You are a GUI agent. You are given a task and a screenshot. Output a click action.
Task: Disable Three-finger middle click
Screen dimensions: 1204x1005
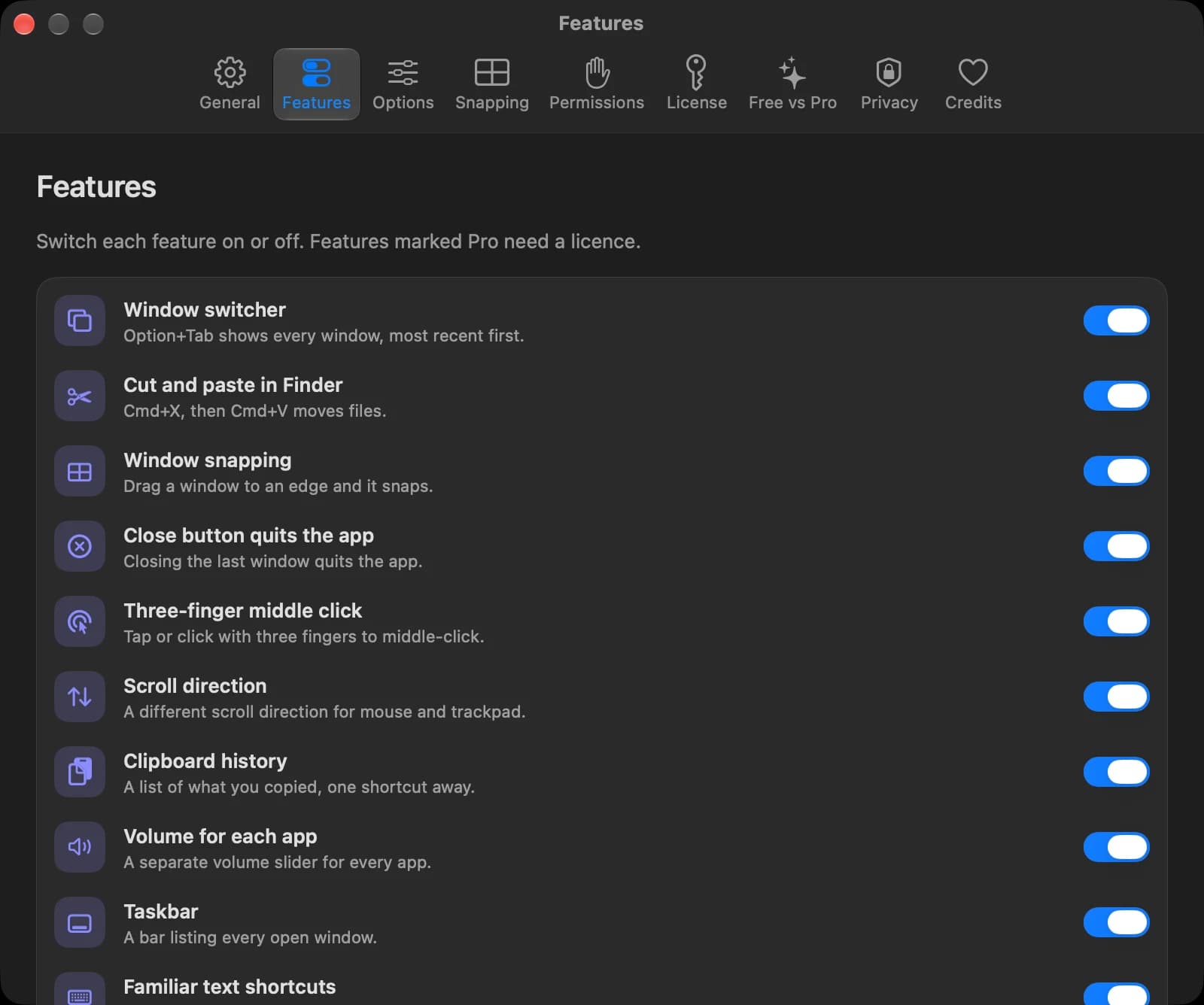(1117, 621)
